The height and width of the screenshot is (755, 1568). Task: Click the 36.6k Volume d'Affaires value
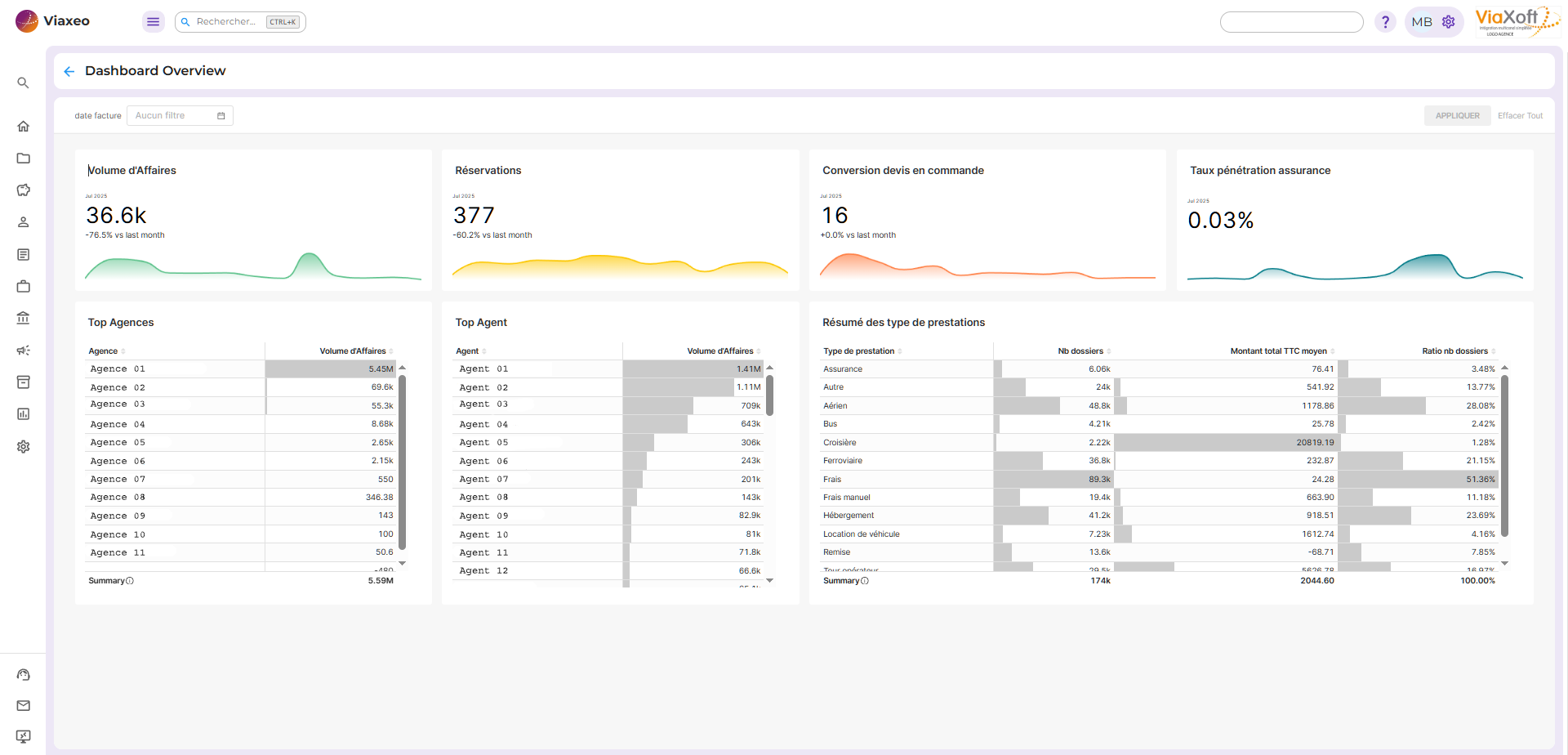[x=116, y=216]
